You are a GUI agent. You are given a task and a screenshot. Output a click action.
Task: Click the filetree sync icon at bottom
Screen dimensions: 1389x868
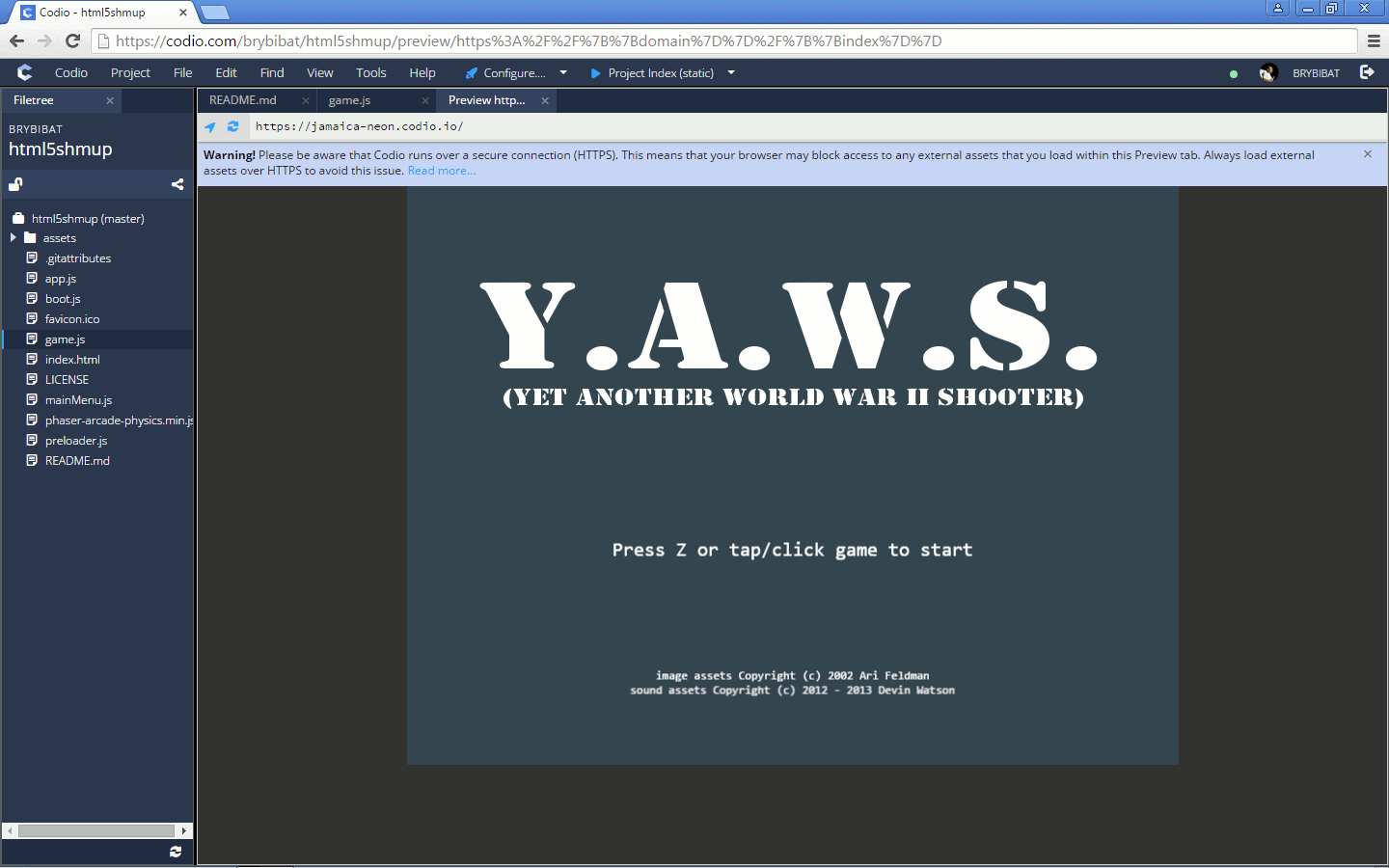[176, 852]
